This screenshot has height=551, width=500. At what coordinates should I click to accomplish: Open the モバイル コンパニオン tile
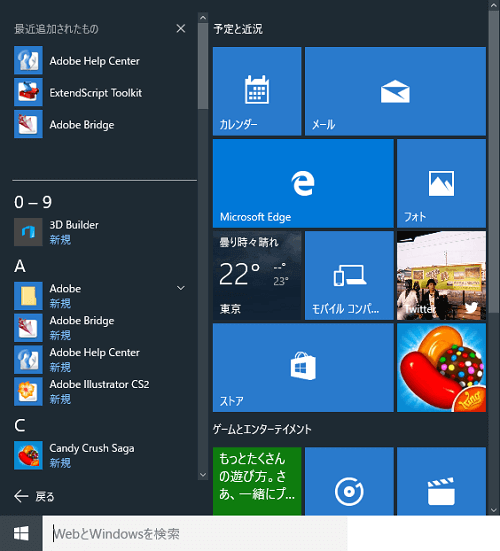click(x=349, y=276)
